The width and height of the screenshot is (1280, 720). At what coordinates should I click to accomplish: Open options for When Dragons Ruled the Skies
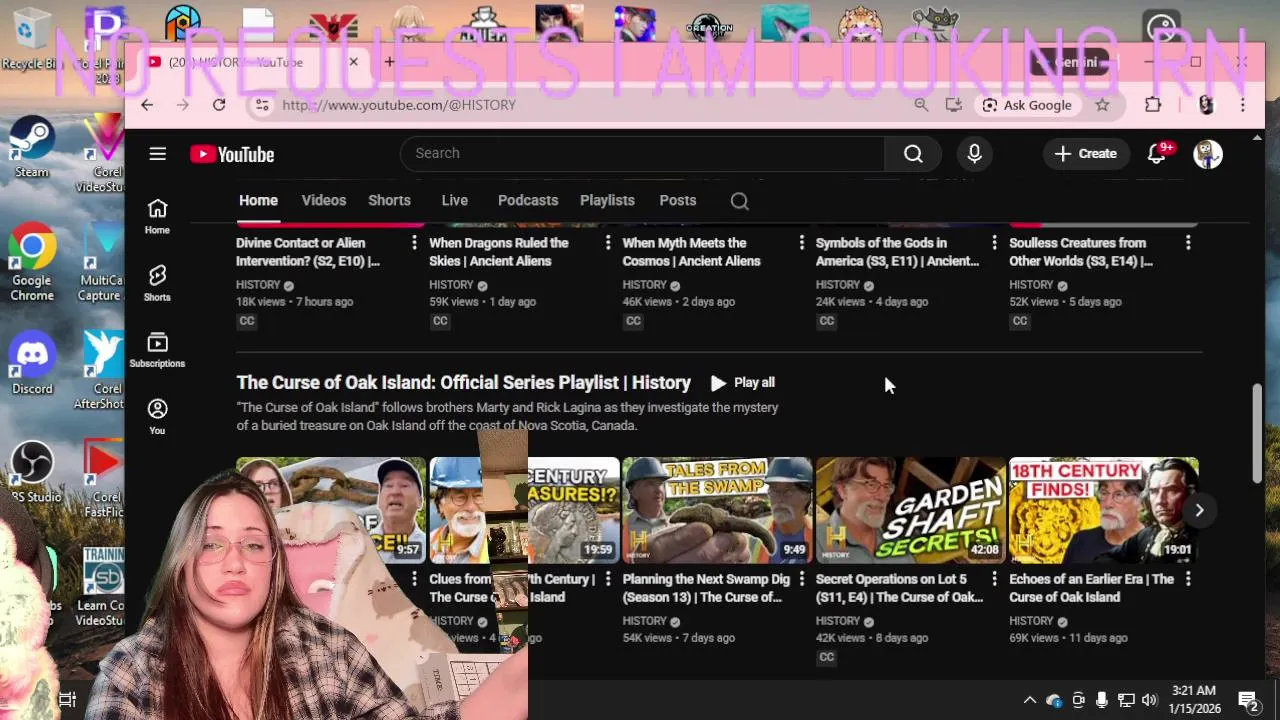[x=607, y=243]
